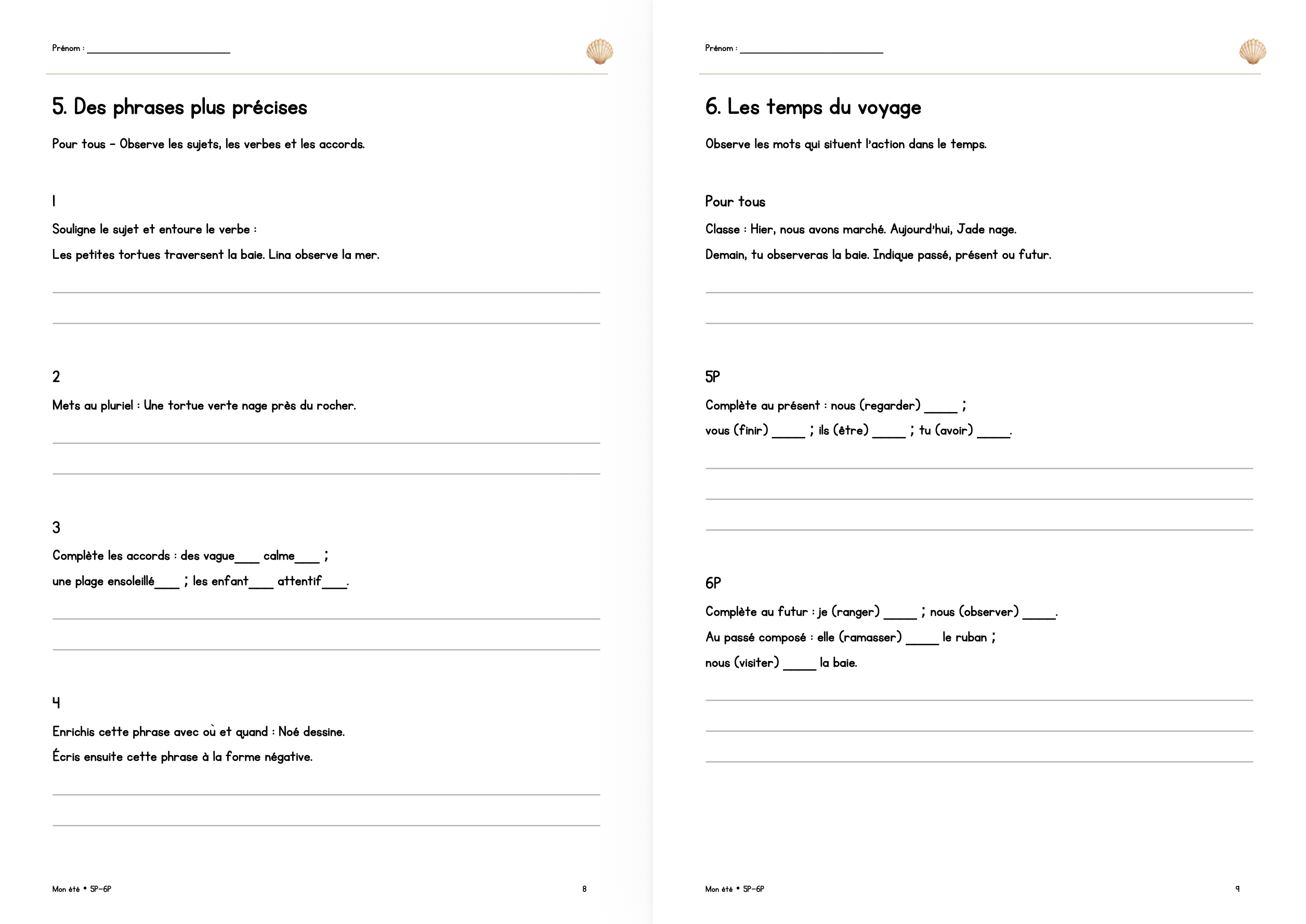The height and width of the screenshot is (924, 1306).
Task: Click the exercise number "4" on page 8
Action: (56, 703)
